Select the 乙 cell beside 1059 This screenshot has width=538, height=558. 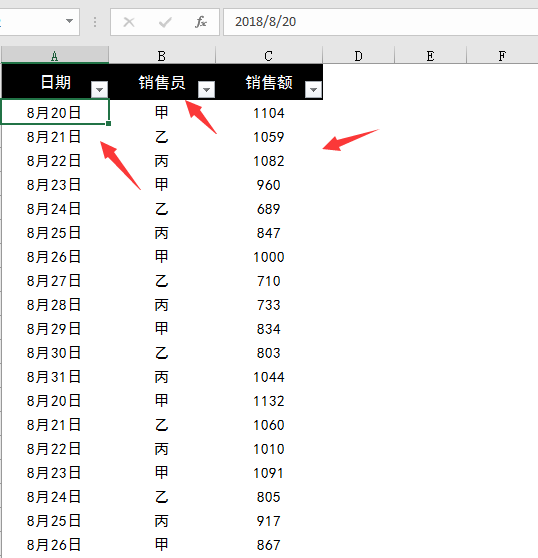162,137
